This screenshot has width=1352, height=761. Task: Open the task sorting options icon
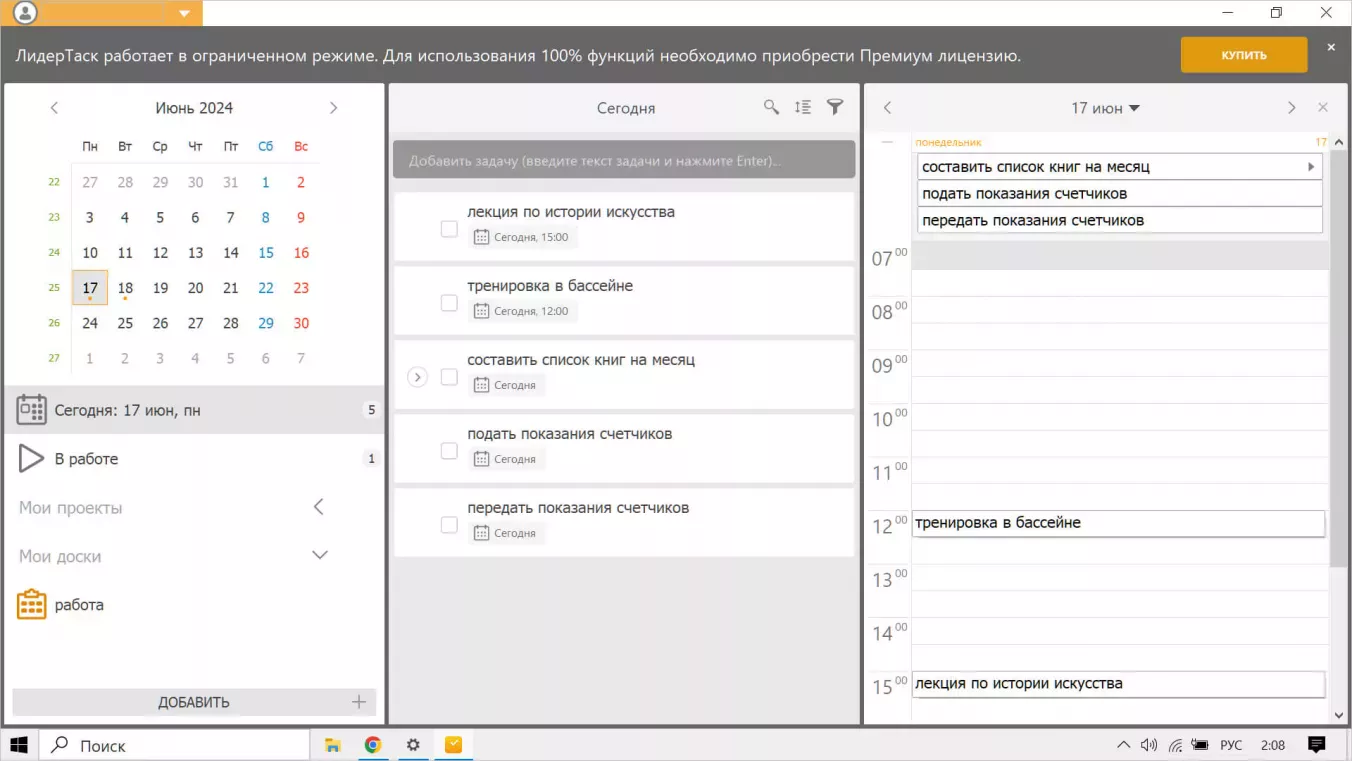[803, 107]
